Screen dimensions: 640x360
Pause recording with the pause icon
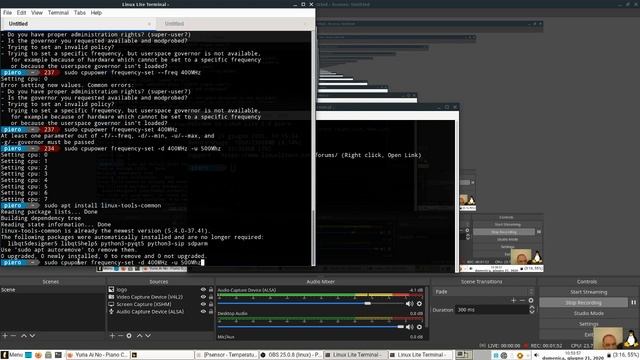click(x=633, y=302)
